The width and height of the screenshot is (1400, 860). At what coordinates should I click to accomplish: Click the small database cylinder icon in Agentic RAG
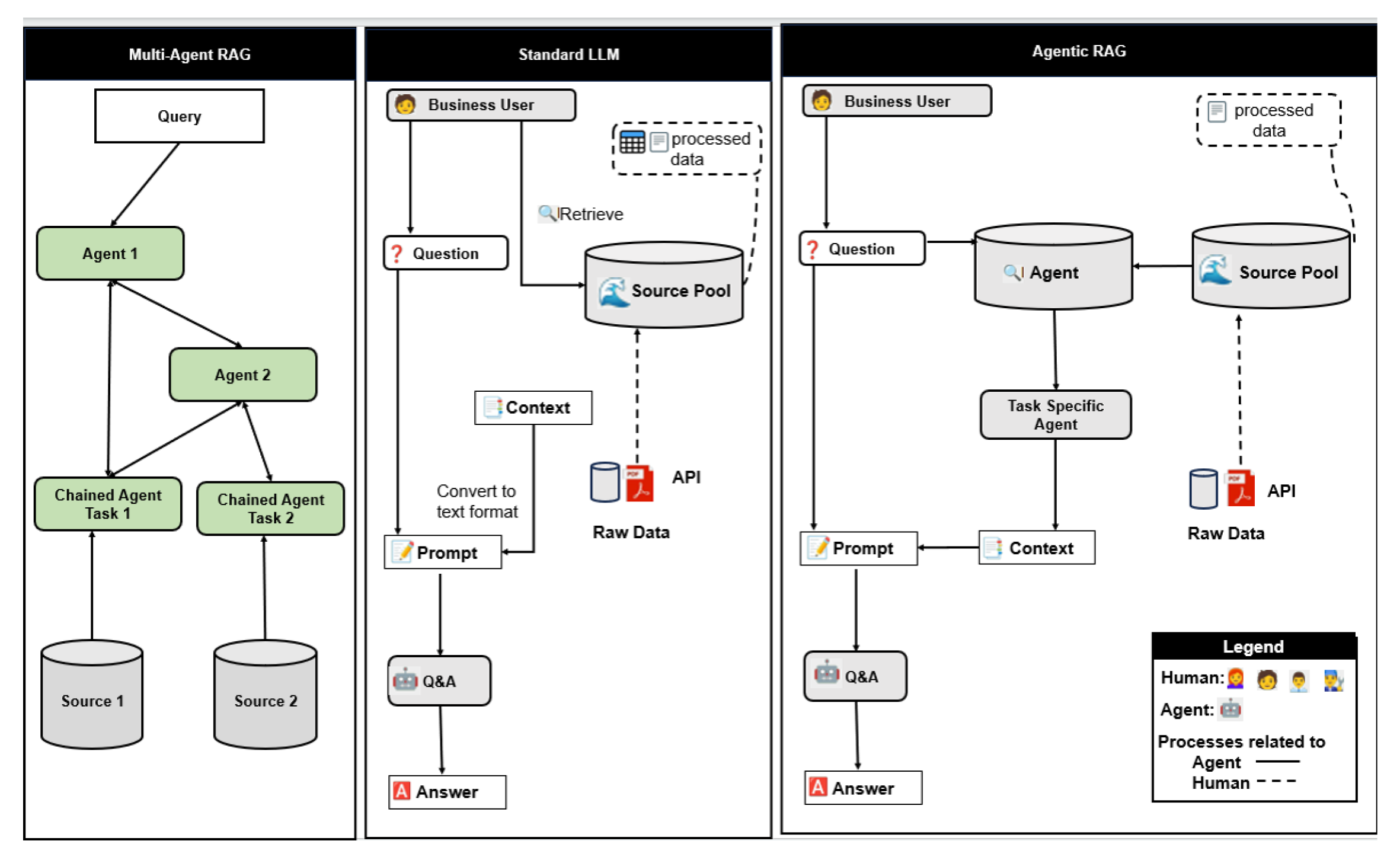click(1203, 489)
